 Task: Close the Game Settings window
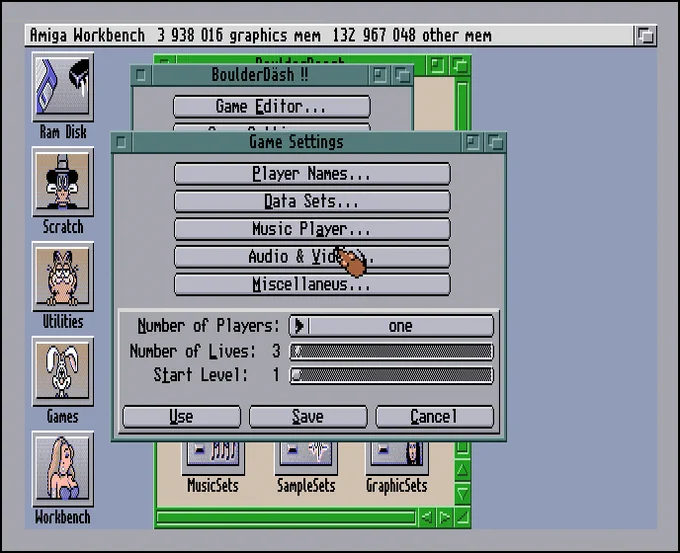(122, 143)
